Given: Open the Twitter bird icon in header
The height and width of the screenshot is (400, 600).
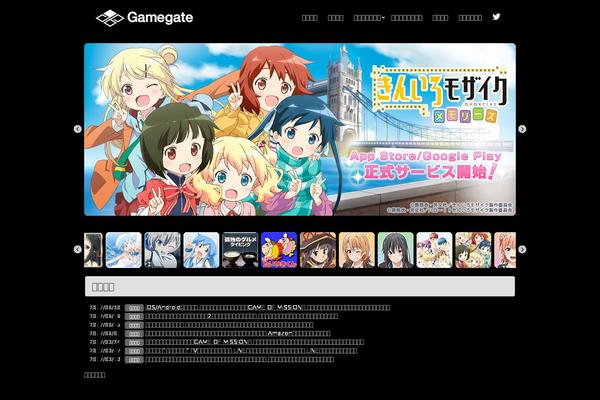Looking at the screenshot, I should (x=496, y=17).
